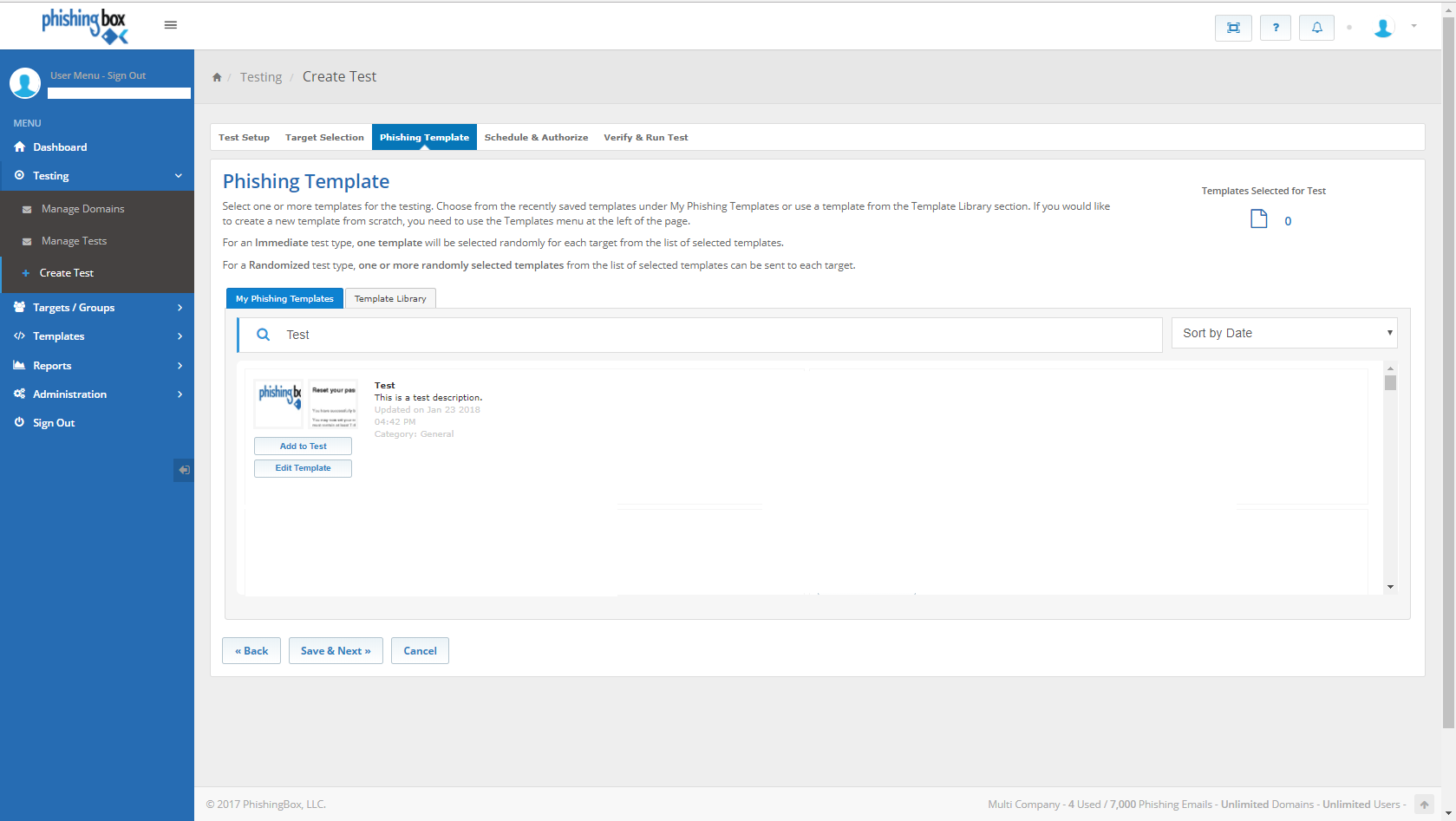
Task: Click the home icon in breadcrumb
Action: pos(217,77)
